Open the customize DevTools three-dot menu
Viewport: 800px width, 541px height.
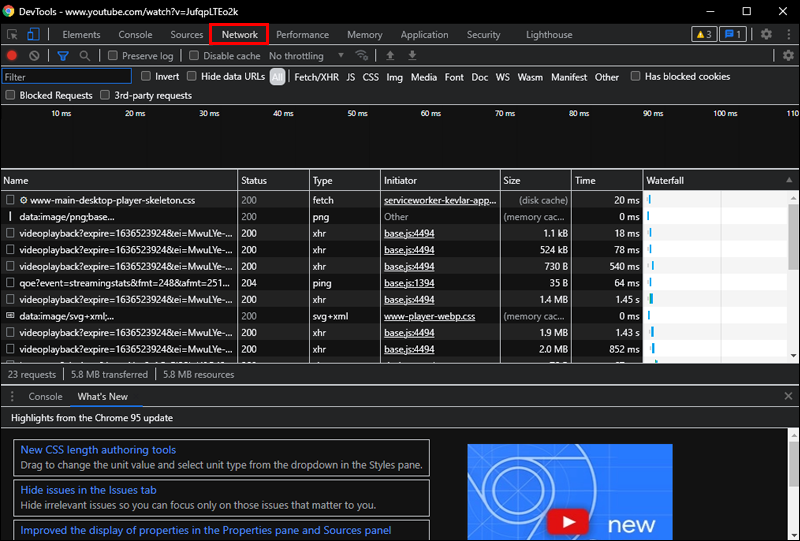pyautogui.click(x=787, y=35)
